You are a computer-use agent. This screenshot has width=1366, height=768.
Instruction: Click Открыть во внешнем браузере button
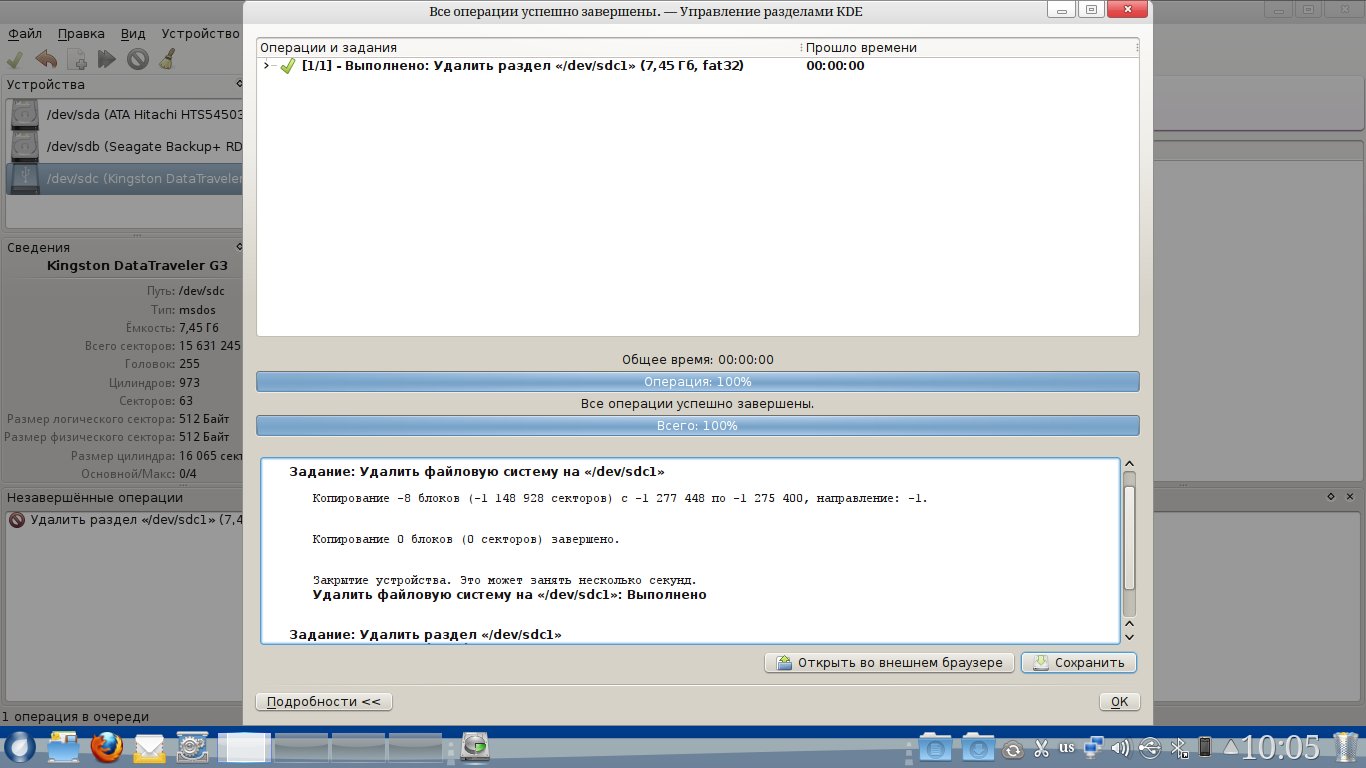tap(890, 663)
